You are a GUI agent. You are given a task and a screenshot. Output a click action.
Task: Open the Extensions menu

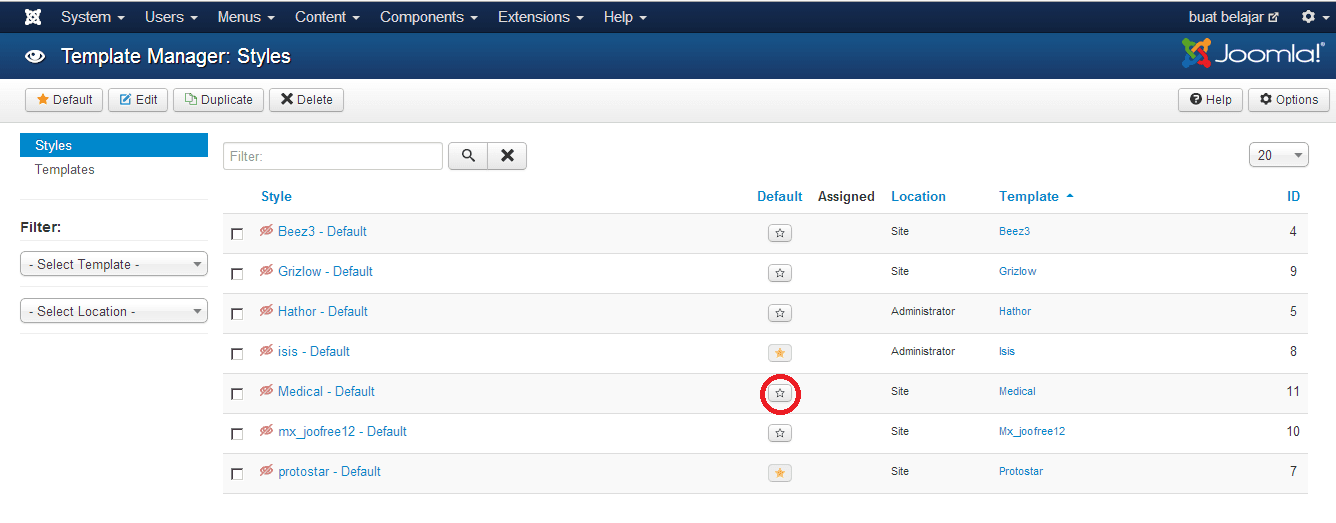point(540,17)
